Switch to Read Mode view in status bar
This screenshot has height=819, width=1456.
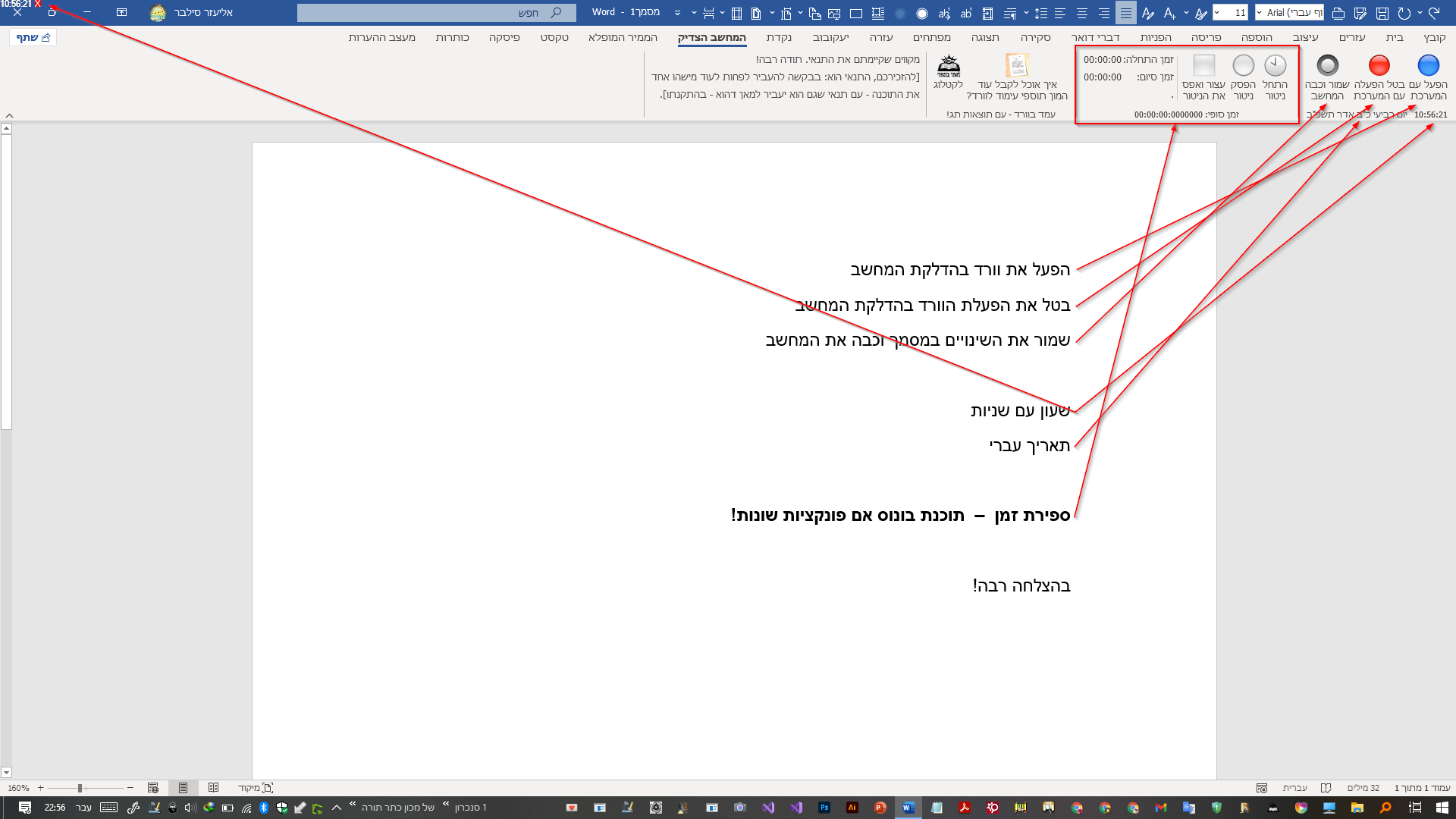[x=214, y=788]
